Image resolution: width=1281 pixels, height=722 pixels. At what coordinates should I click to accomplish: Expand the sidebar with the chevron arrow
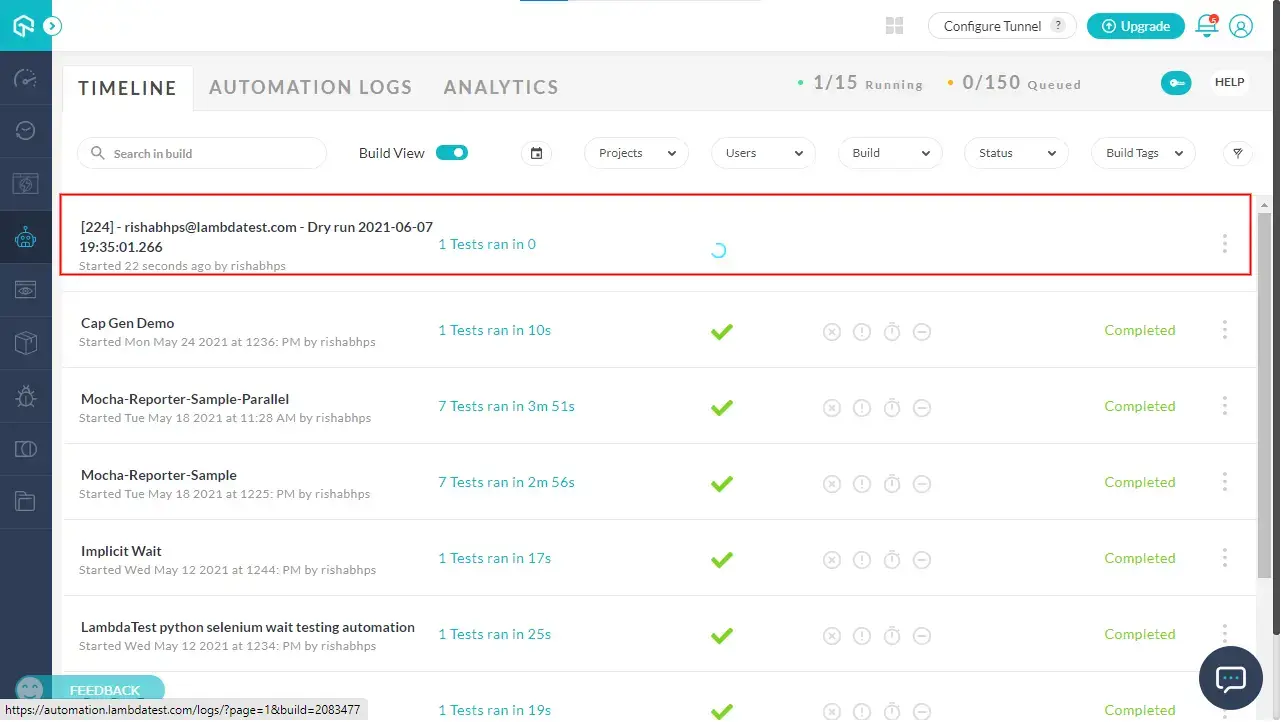click(51, 27)
